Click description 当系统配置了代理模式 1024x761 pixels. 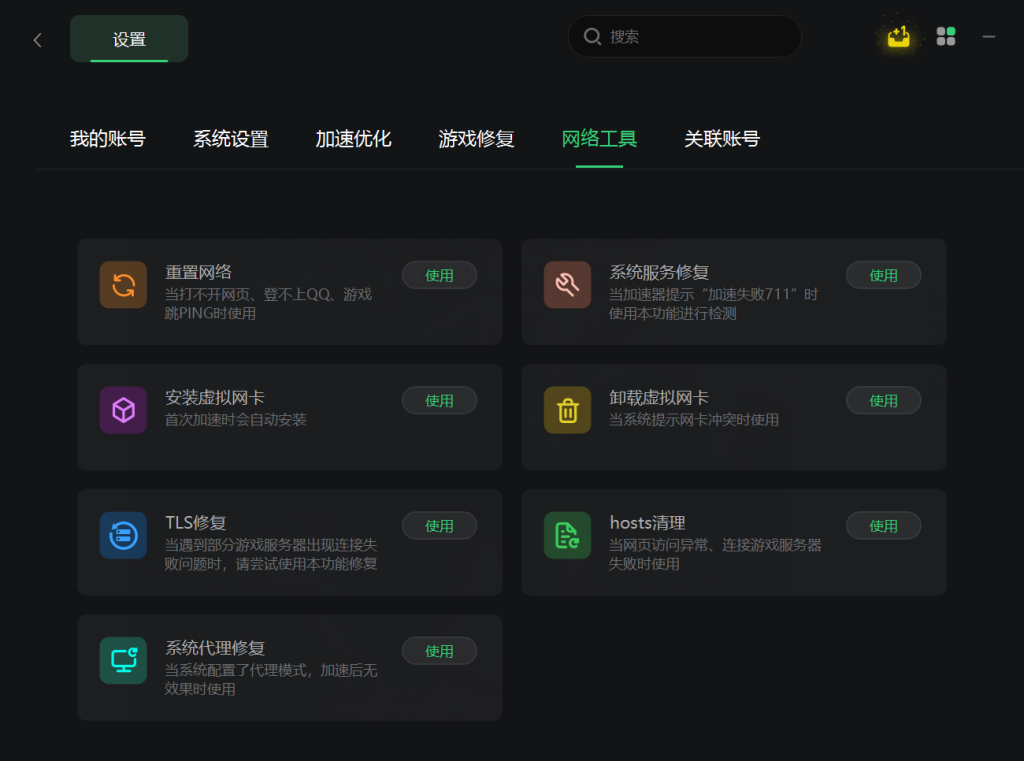coord(270,679)
